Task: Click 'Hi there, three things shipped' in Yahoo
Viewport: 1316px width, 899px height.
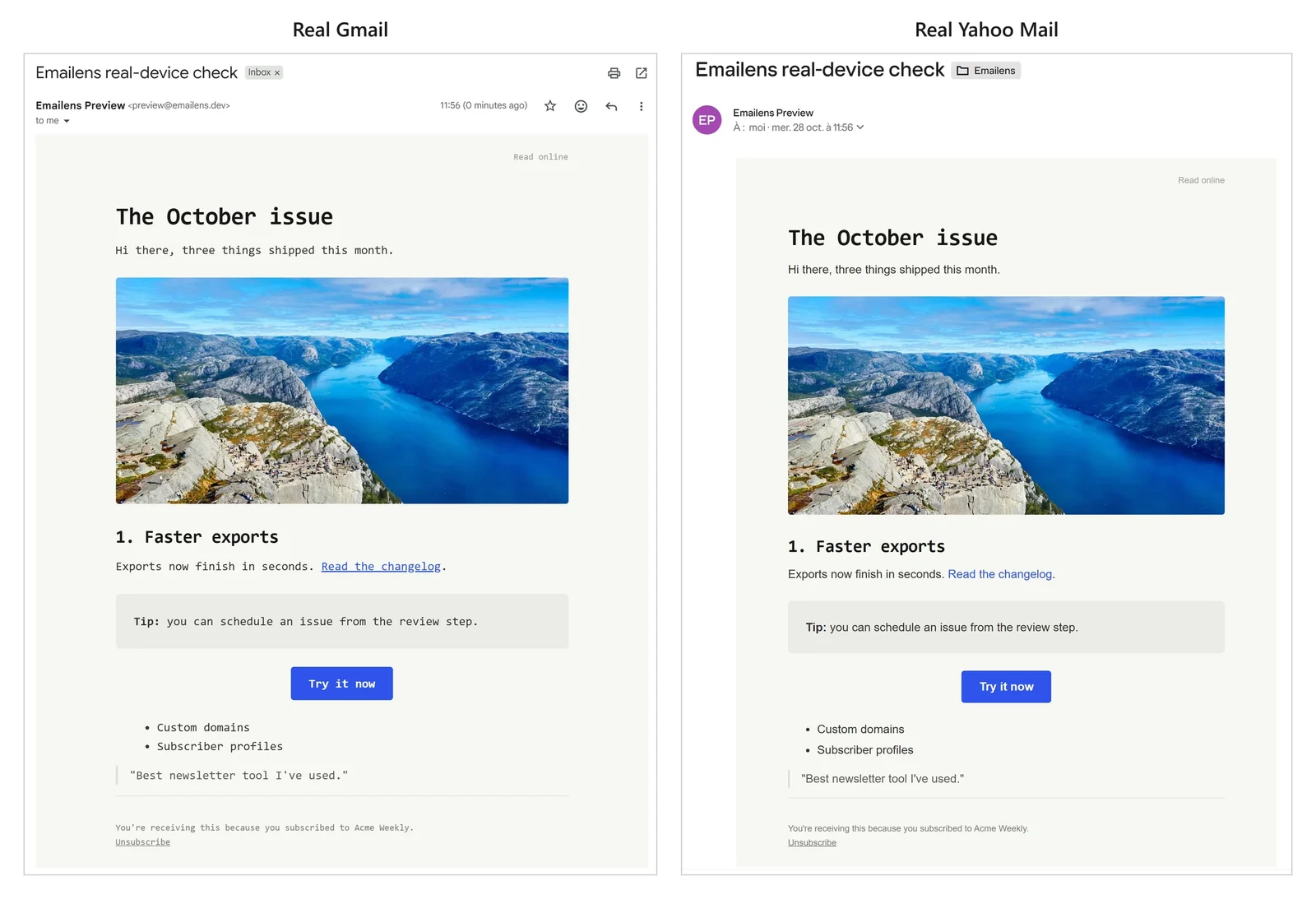Action: (893, 270)
